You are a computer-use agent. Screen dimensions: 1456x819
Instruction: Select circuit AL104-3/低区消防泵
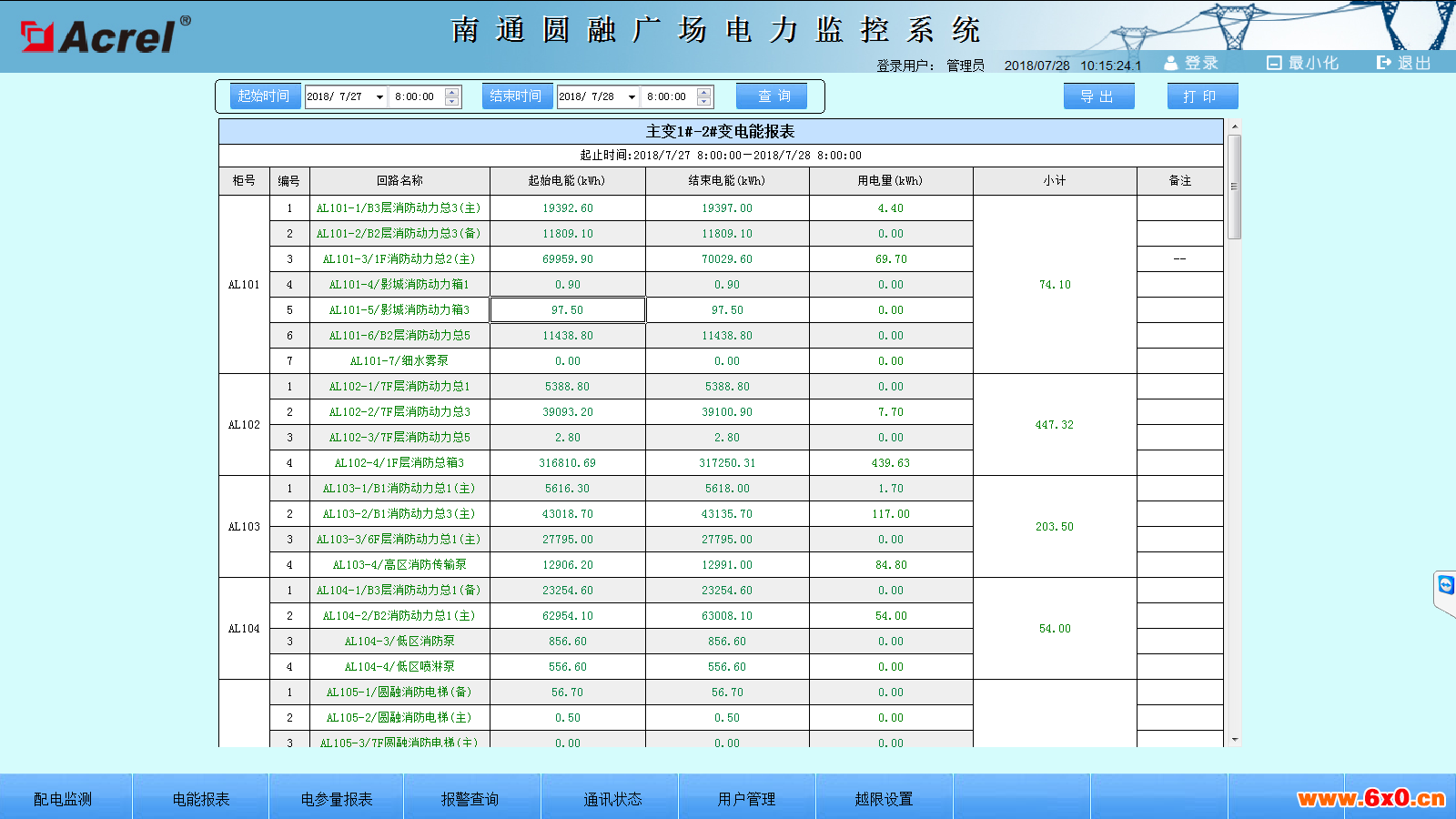[399, 642]
